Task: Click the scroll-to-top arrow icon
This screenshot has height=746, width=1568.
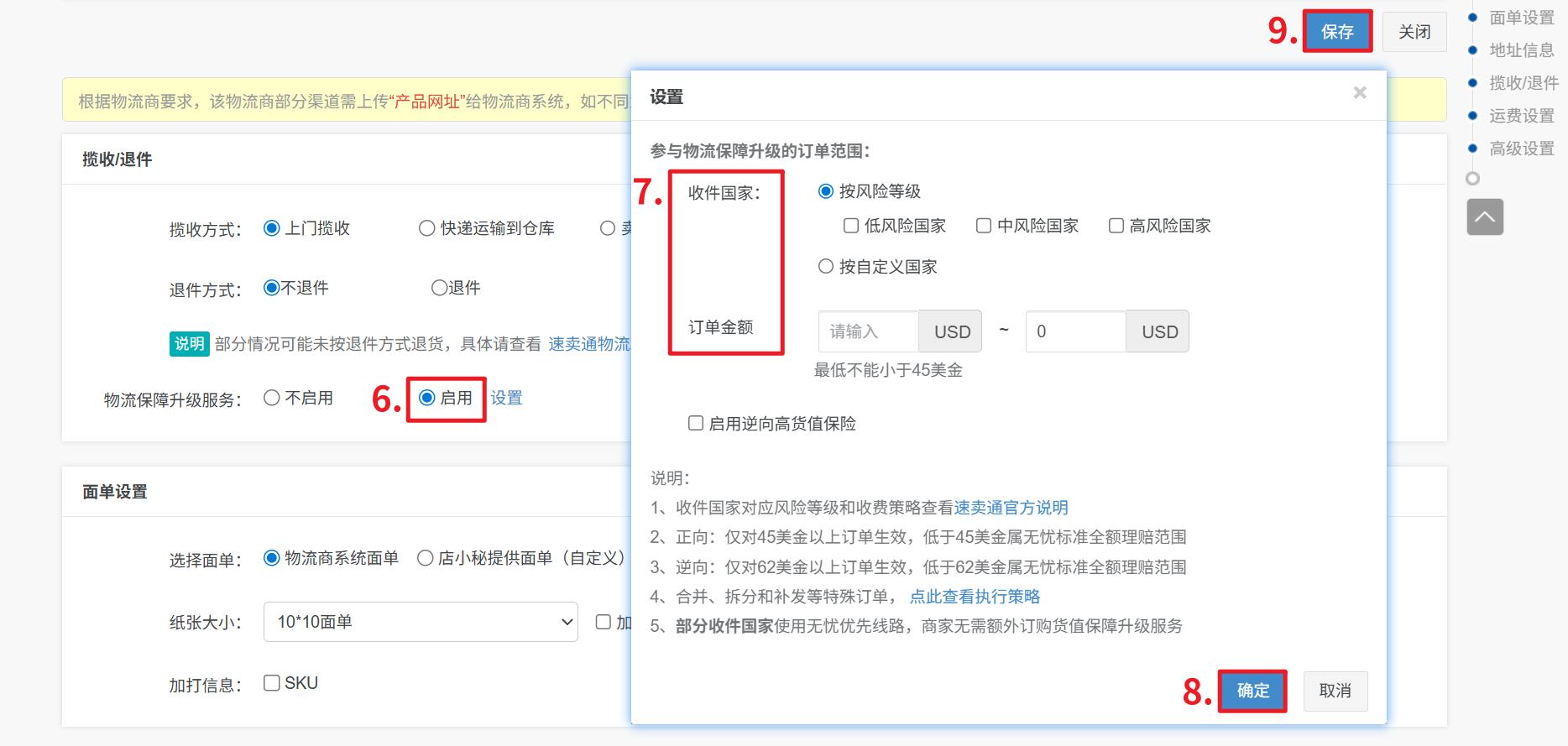Action: (1484, 217)
